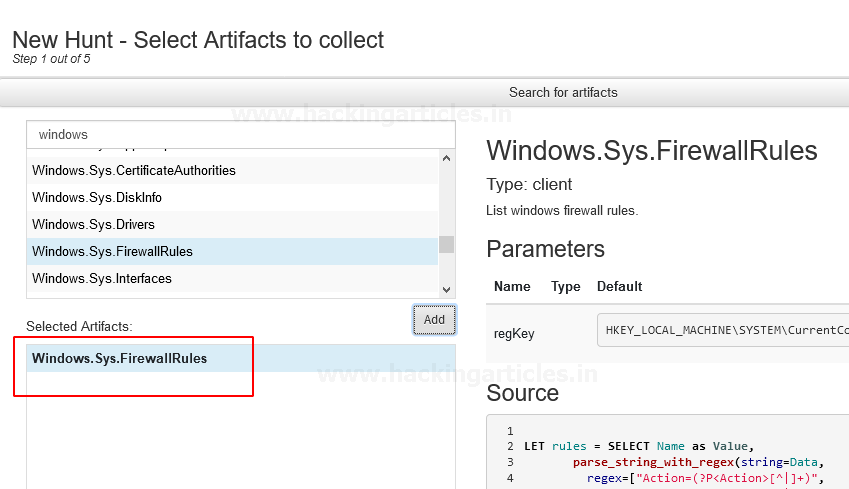Click Windows.Sys.FirewallRules under Selected Artifacts

(x=120, y=358)
